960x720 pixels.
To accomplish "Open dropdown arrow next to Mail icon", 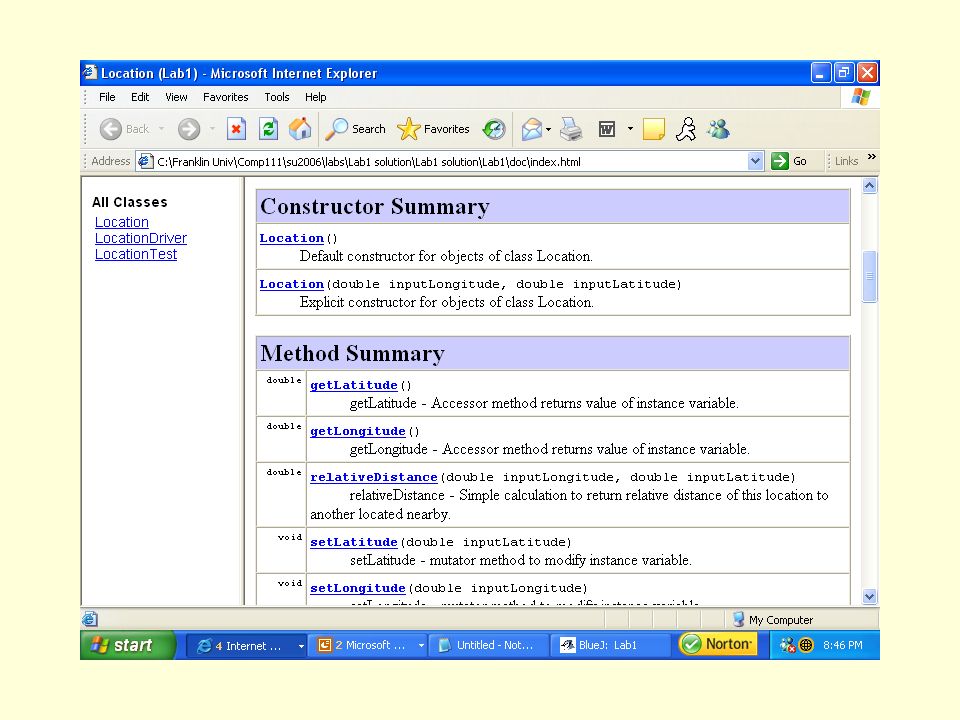I will click(x=548, y=129).
